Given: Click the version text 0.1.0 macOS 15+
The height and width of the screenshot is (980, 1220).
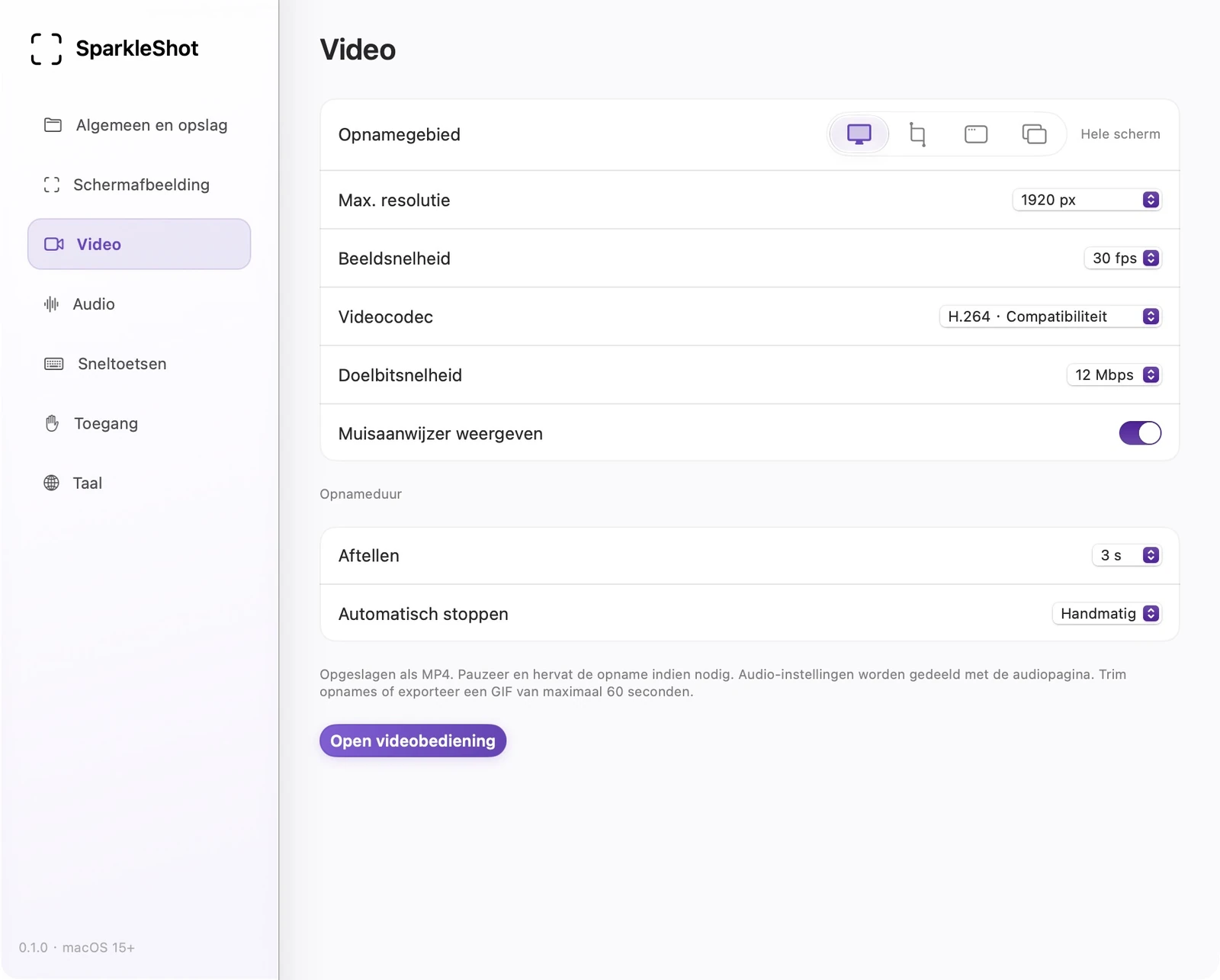Looking at the screenshot, I should coord(77,947).
